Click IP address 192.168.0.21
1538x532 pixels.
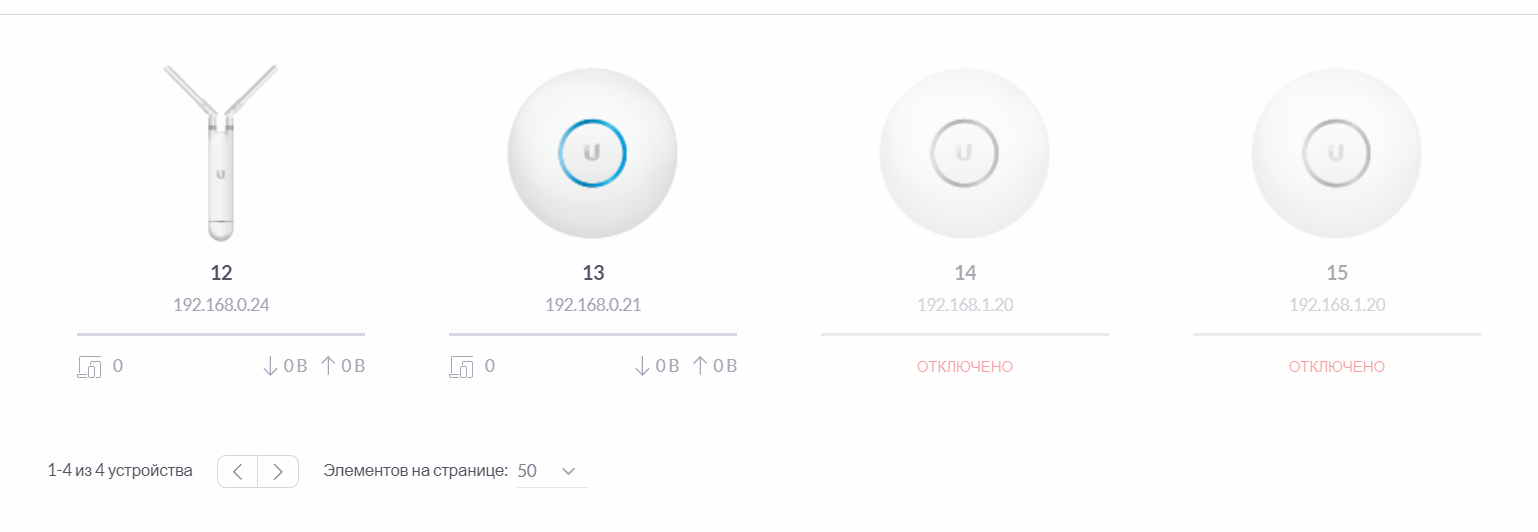coord(593,305)
